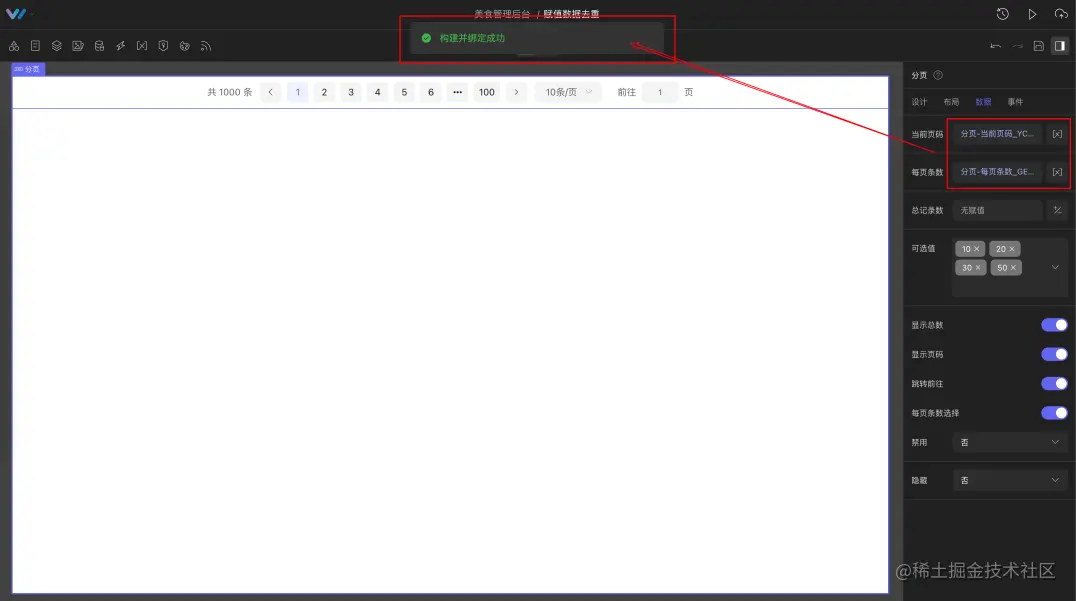Screen dimensions: 1076x601
Task: Toggle the 显示页码 switch
Action: pos(1054,354)
